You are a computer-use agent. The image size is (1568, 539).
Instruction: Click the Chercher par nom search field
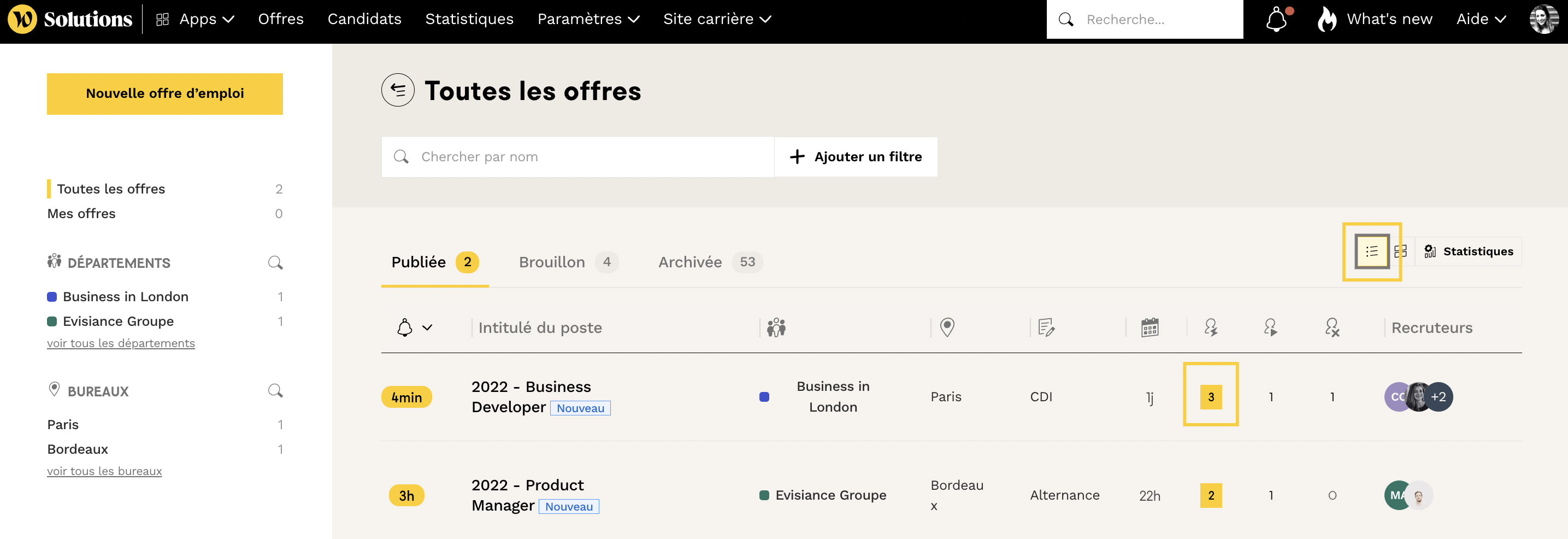585,156
